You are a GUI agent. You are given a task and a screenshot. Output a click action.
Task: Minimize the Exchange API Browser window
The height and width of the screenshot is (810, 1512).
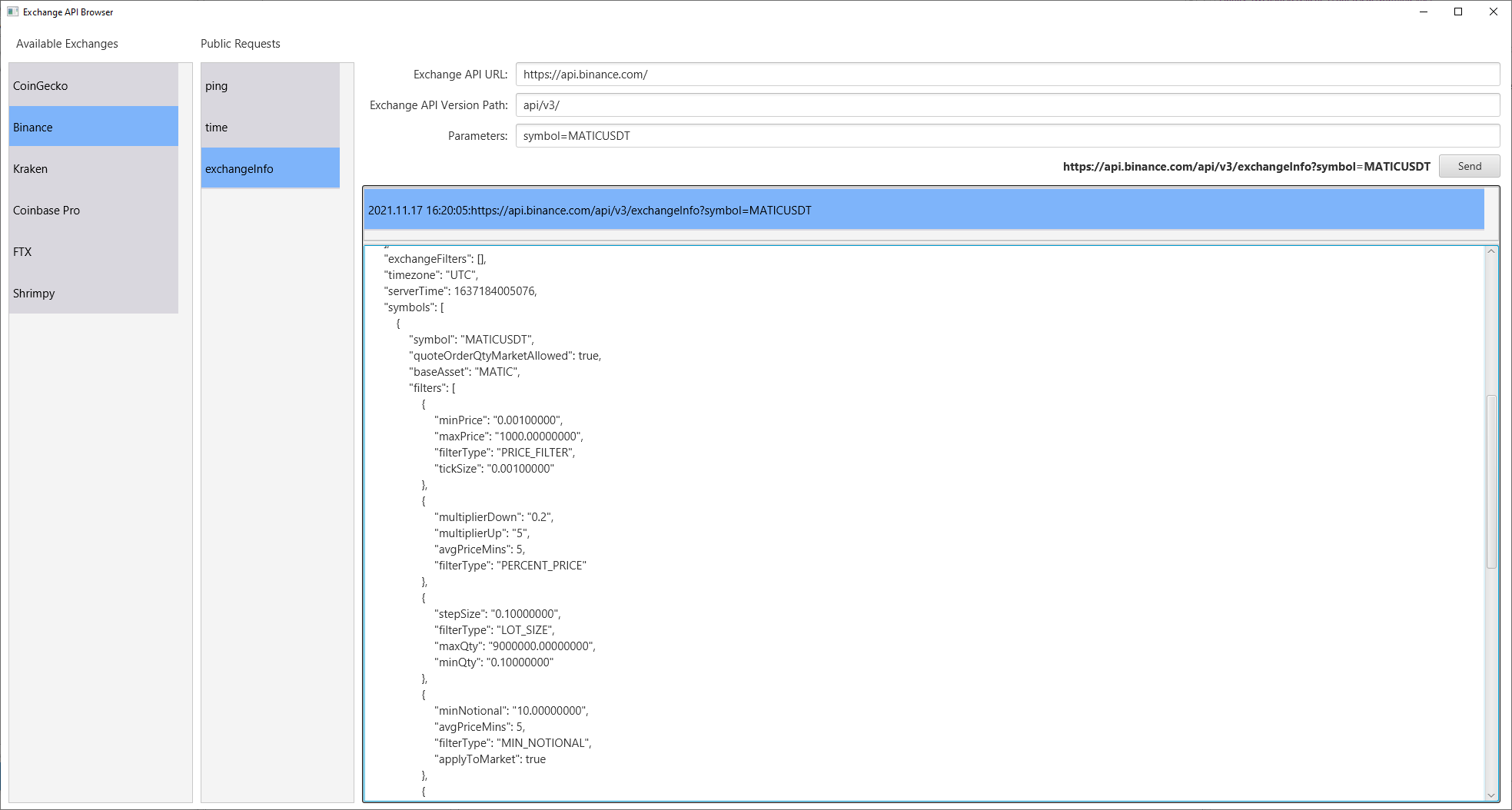[1423, 12]
